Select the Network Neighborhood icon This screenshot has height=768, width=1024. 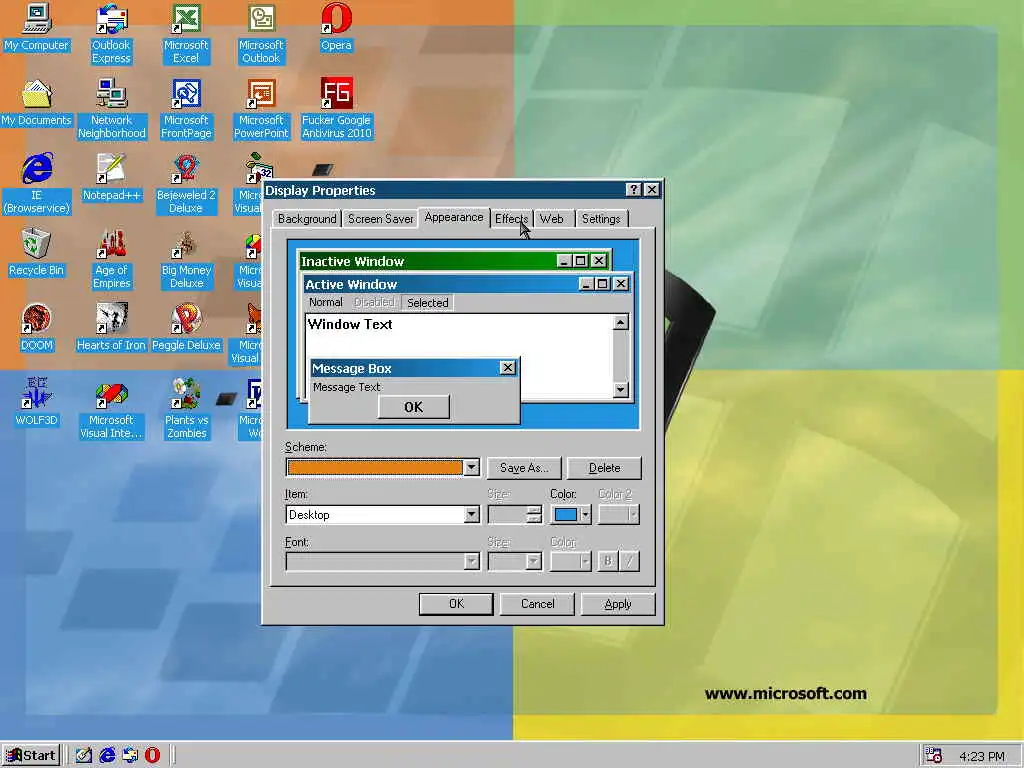coord(112,109)
